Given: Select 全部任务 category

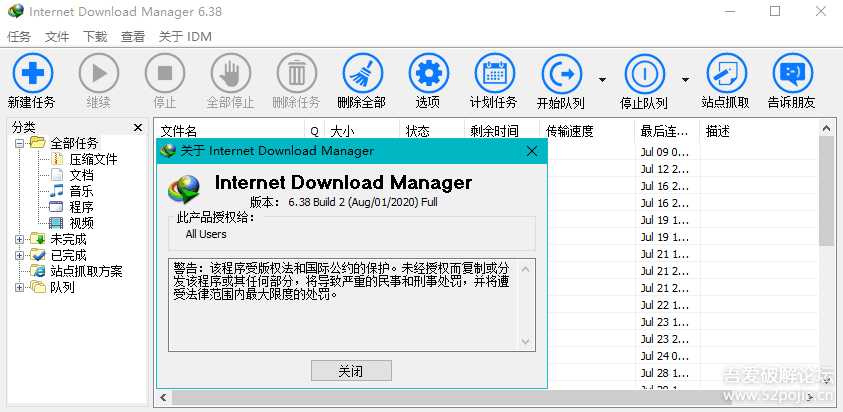Looking at the screenshot, I should pos(74,143).
